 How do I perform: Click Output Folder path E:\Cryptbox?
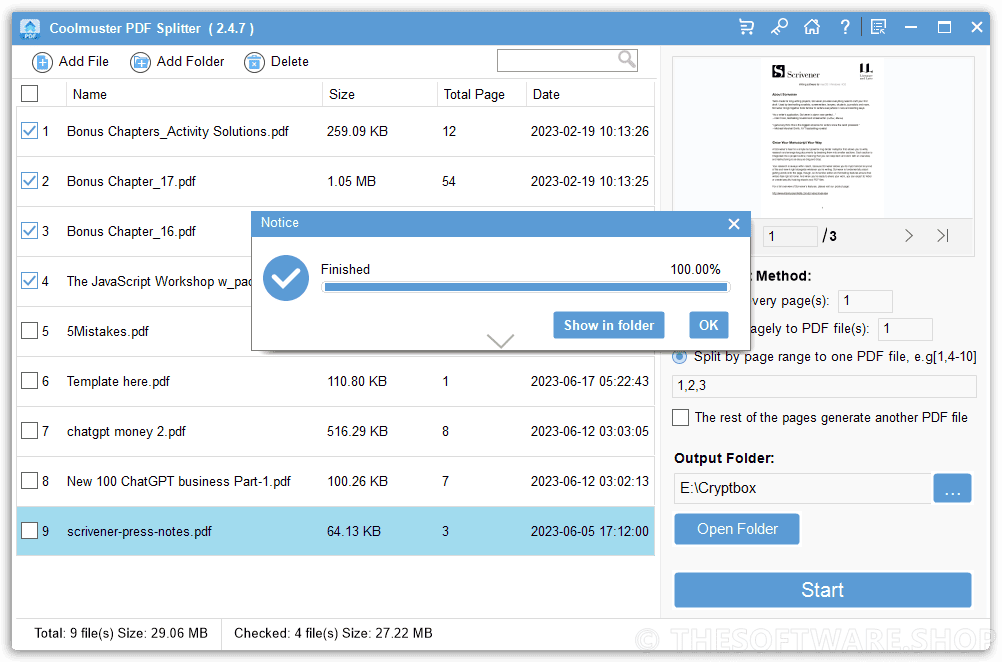click(x=803, y=488)
